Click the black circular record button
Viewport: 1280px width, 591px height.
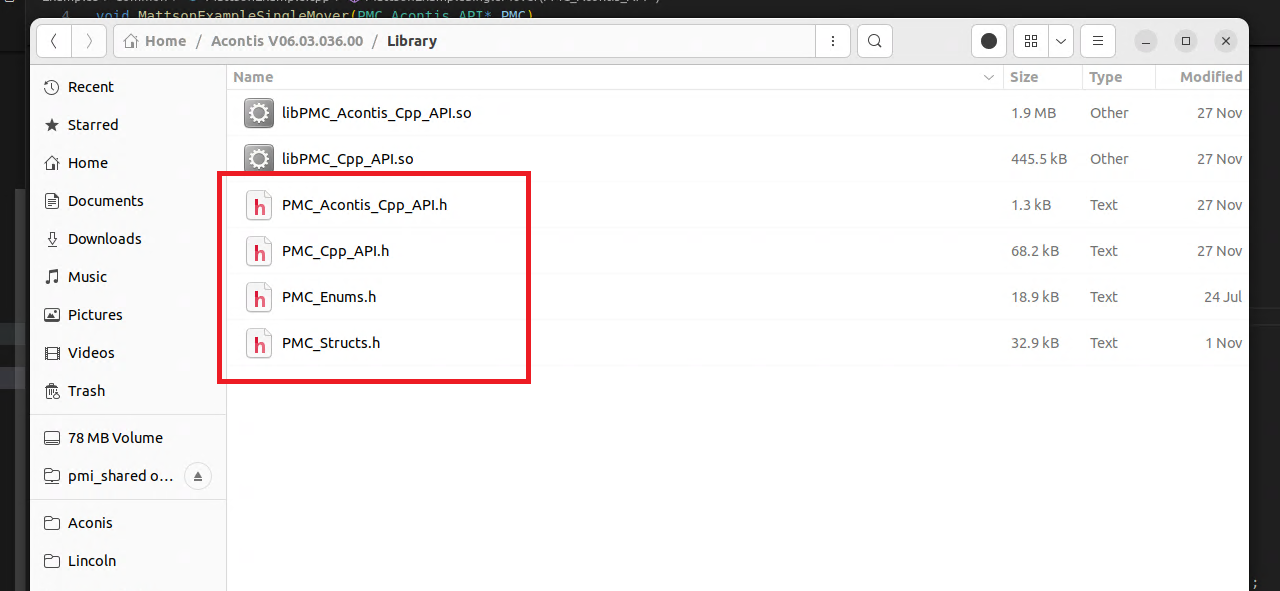tap(989, 41)
